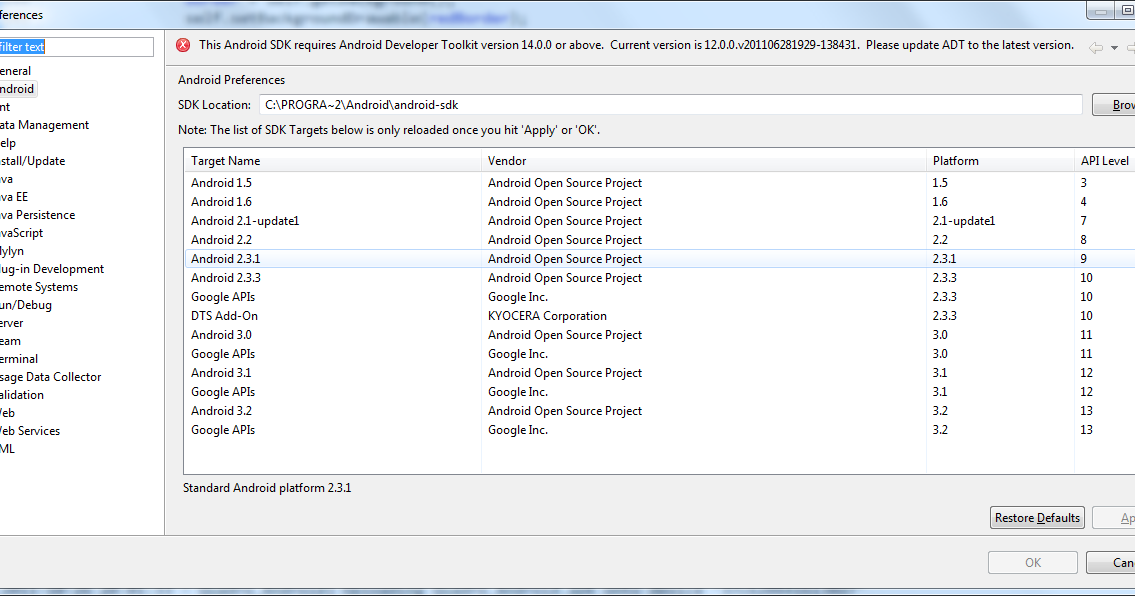Click the 2.1-update1 platform cell

coord(963,221)
